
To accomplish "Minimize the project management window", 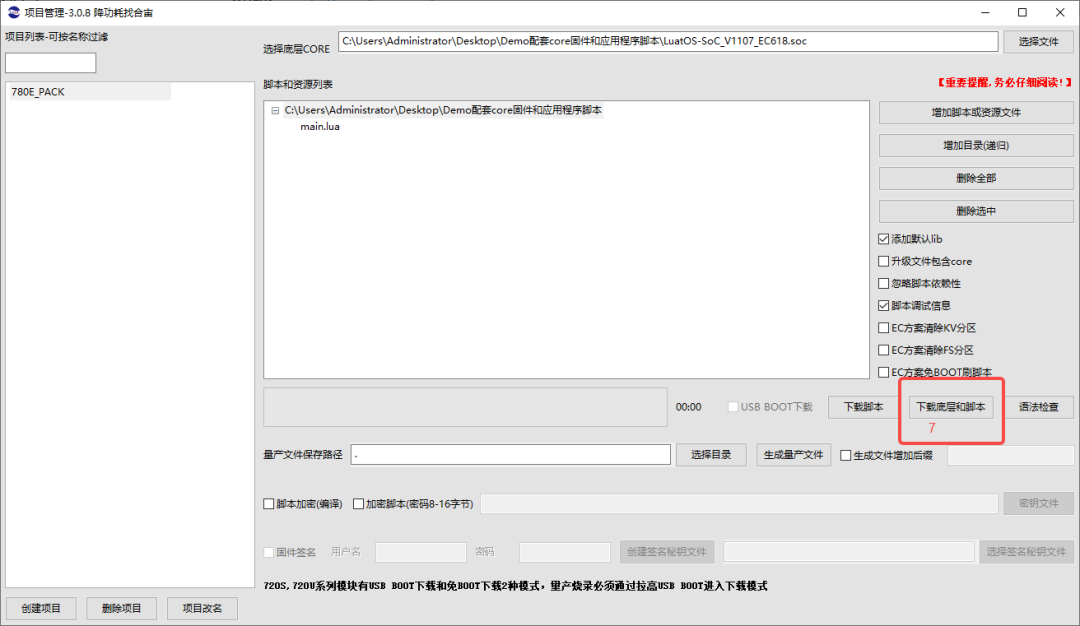I will [x=985, y=12].
